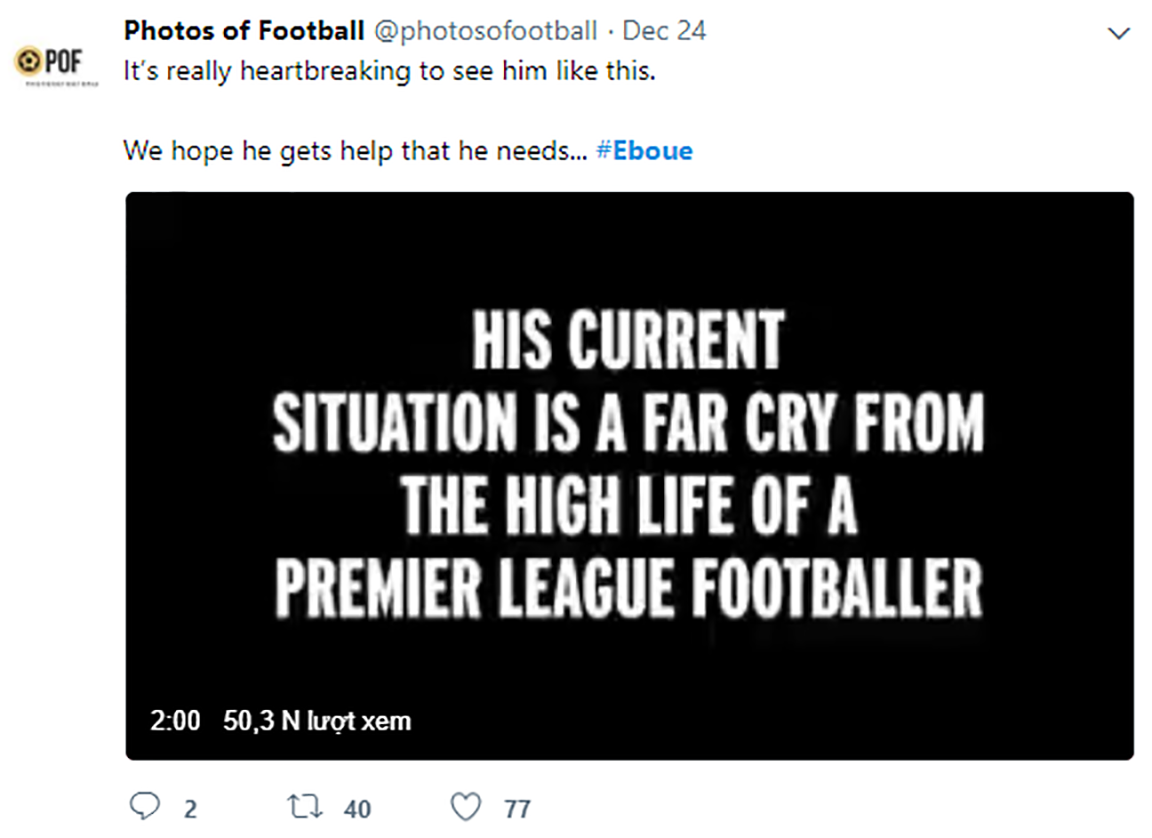Open the Photos of Football profile name

point(243,31)
